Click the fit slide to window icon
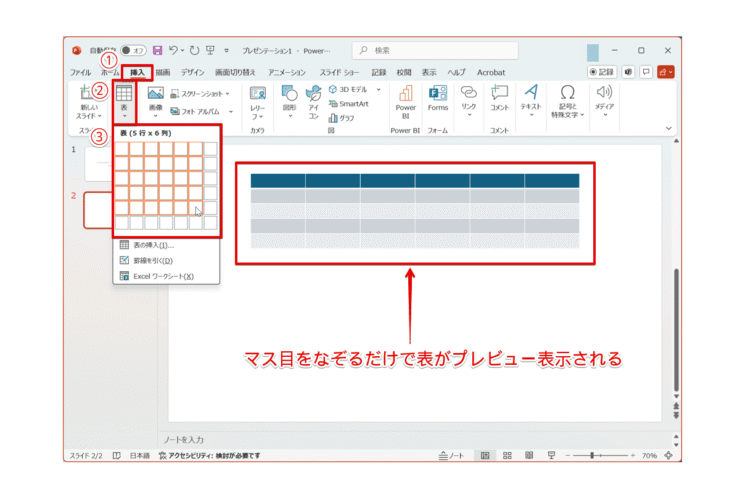Viewport: 740px width, 493px height. pos(668,455)
